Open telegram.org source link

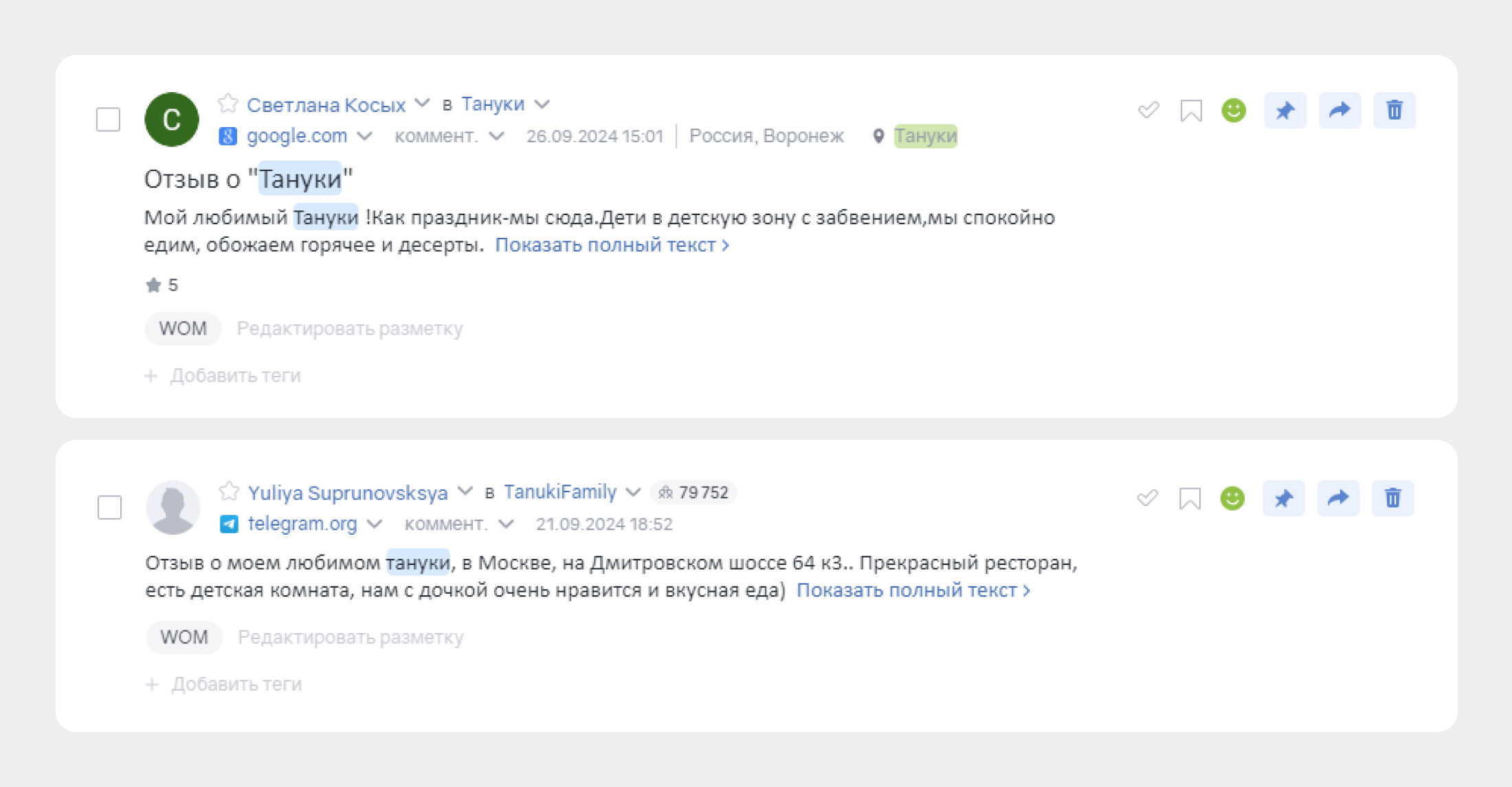302,524
